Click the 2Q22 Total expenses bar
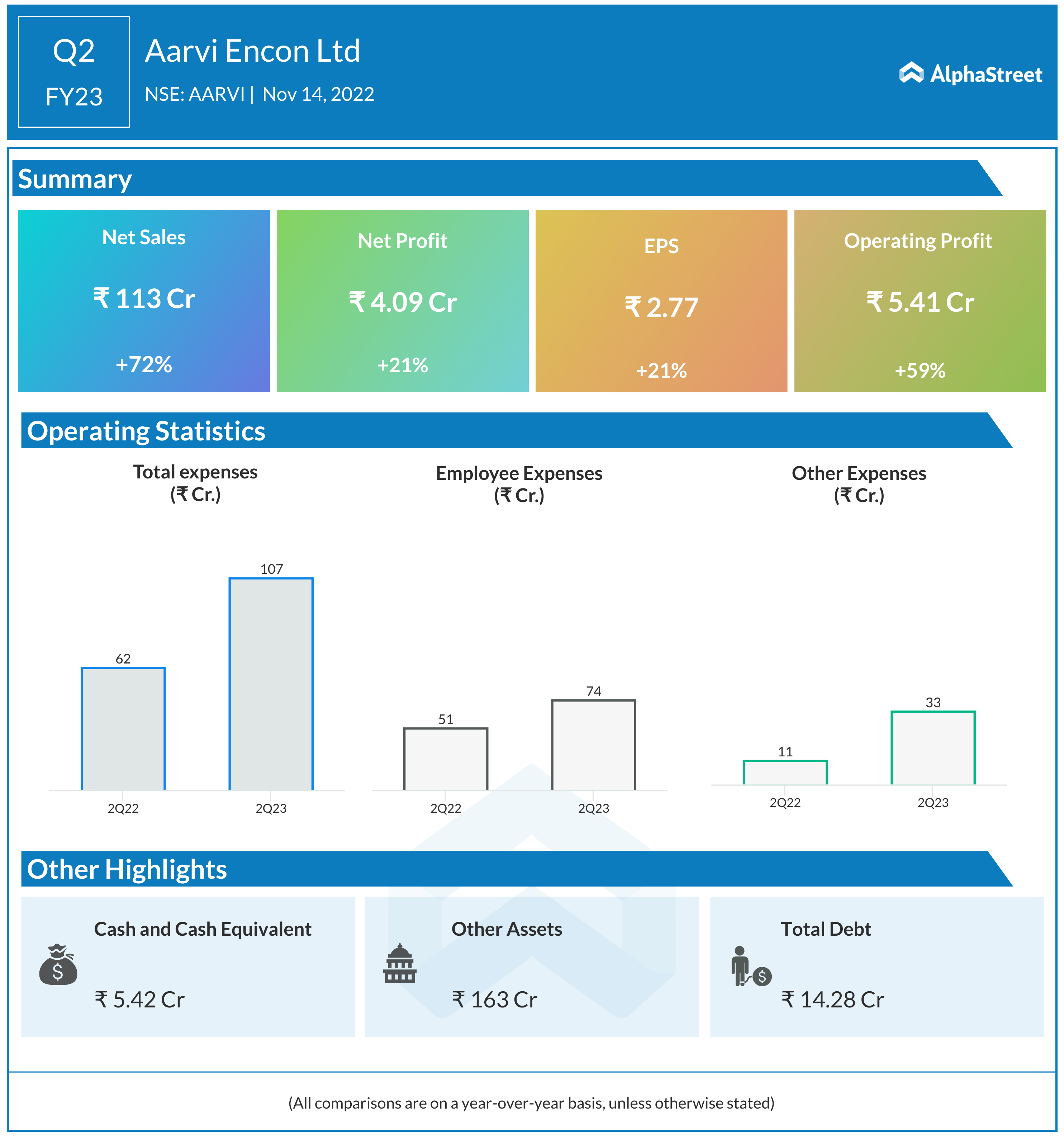This screenshot has width=1064, height=1143. [123, 729]
